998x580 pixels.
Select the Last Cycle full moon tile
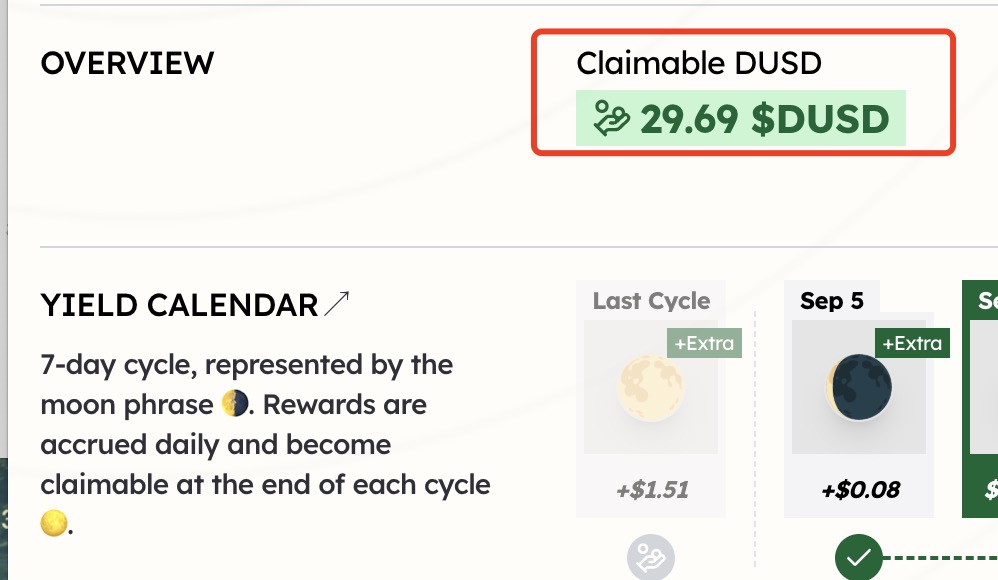coord(650,387)
